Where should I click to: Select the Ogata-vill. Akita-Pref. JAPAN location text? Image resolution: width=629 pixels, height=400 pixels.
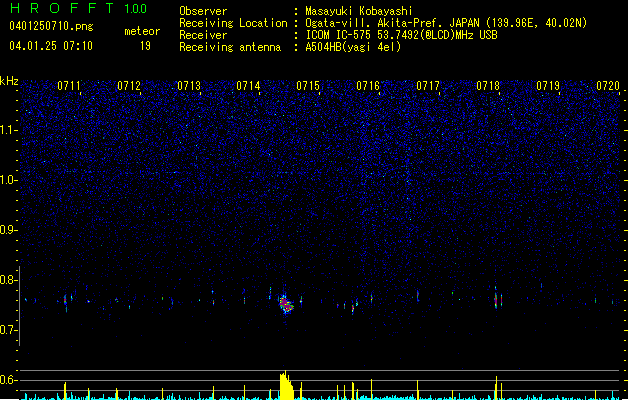click(x=446, y=23)
